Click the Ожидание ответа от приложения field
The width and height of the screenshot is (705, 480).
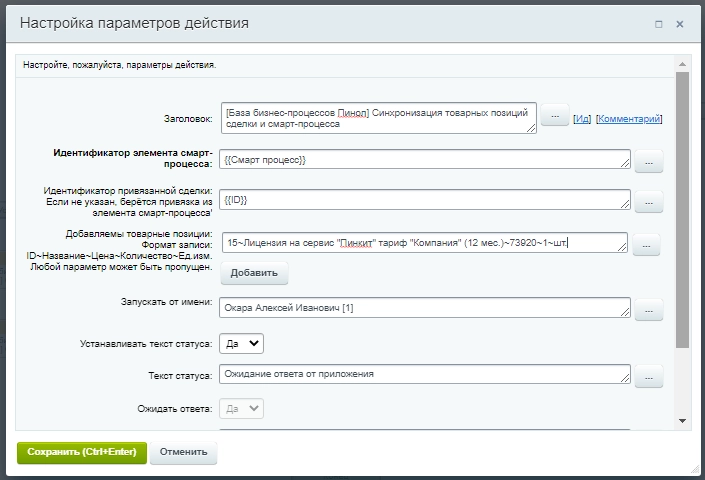(x=425, y=375)
